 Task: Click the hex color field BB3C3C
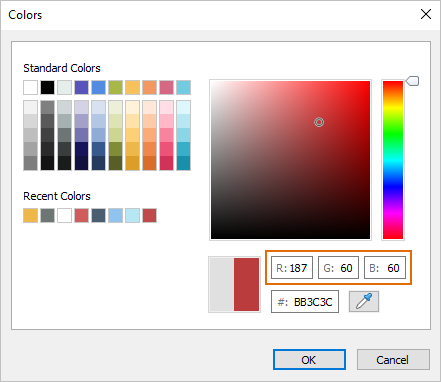click(305, 302)
